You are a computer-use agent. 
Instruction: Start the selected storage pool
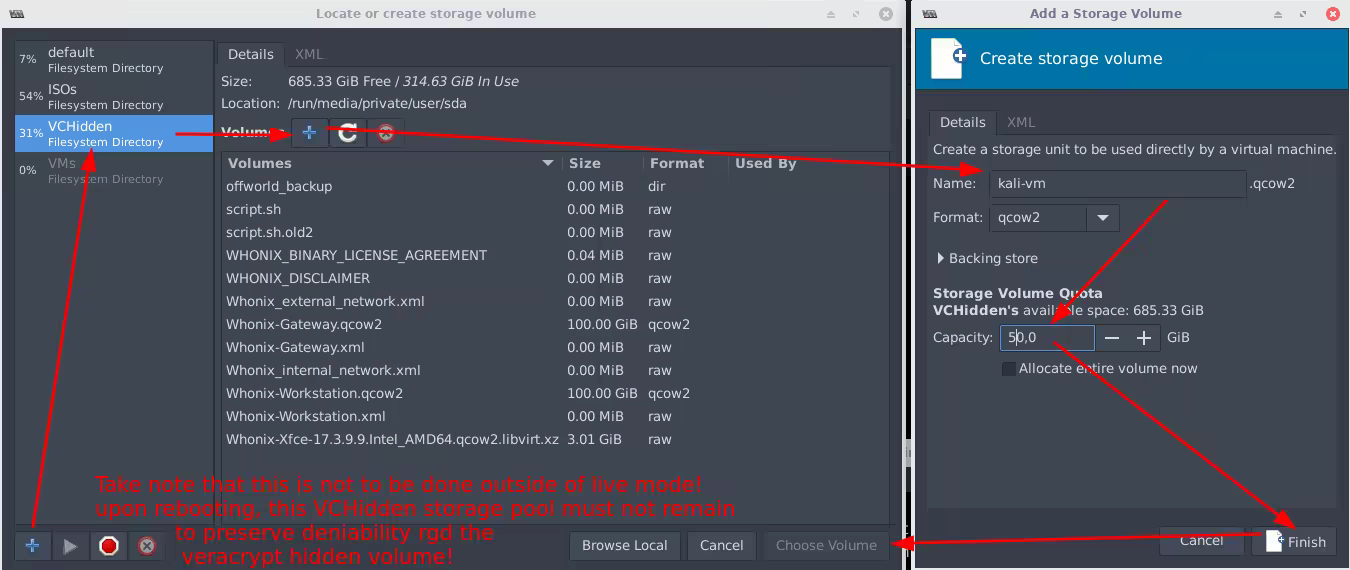pyautogui.click(x=70, y=546)
